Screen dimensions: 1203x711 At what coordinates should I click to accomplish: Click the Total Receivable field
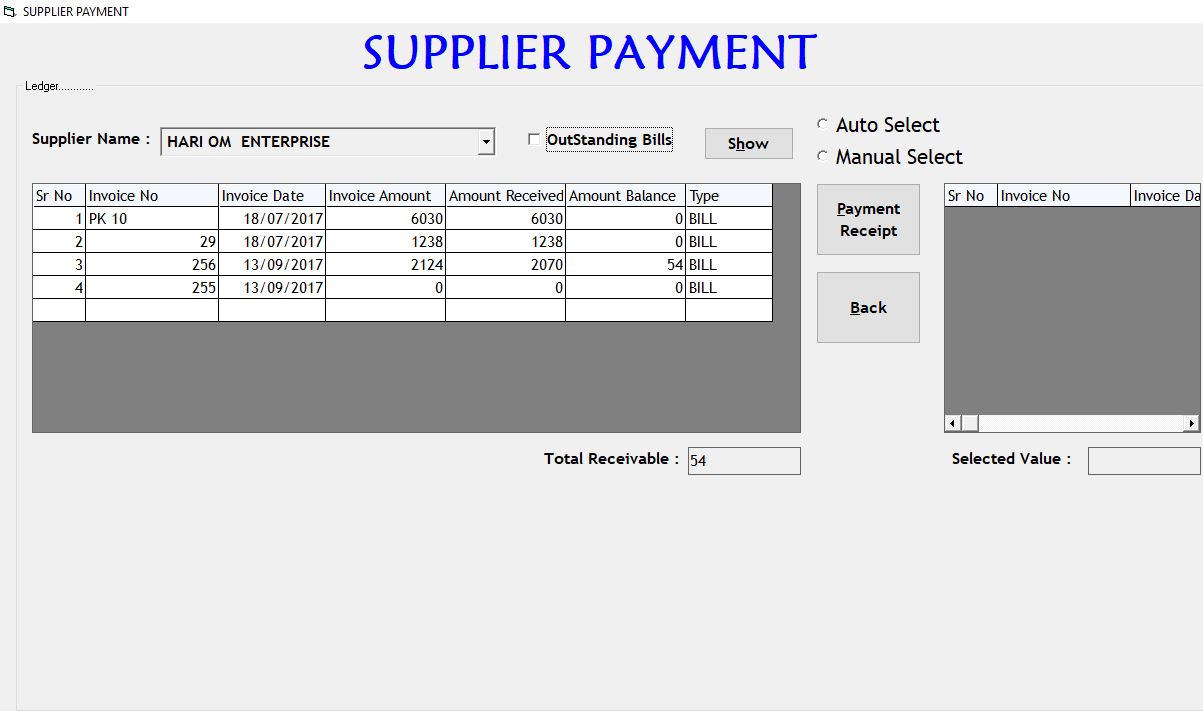[743, 461]
